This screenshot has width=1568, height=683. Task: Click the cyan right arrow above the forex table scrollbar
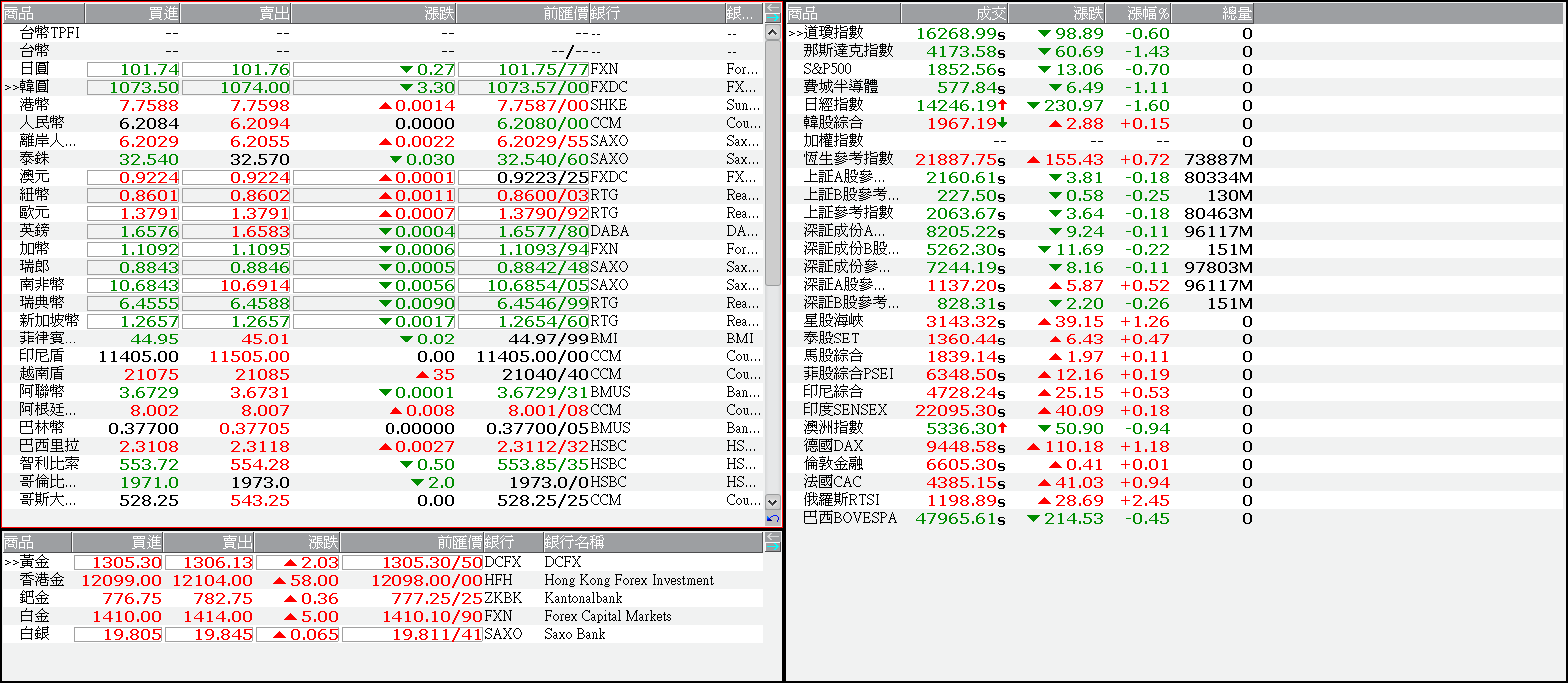pos(773,18)
